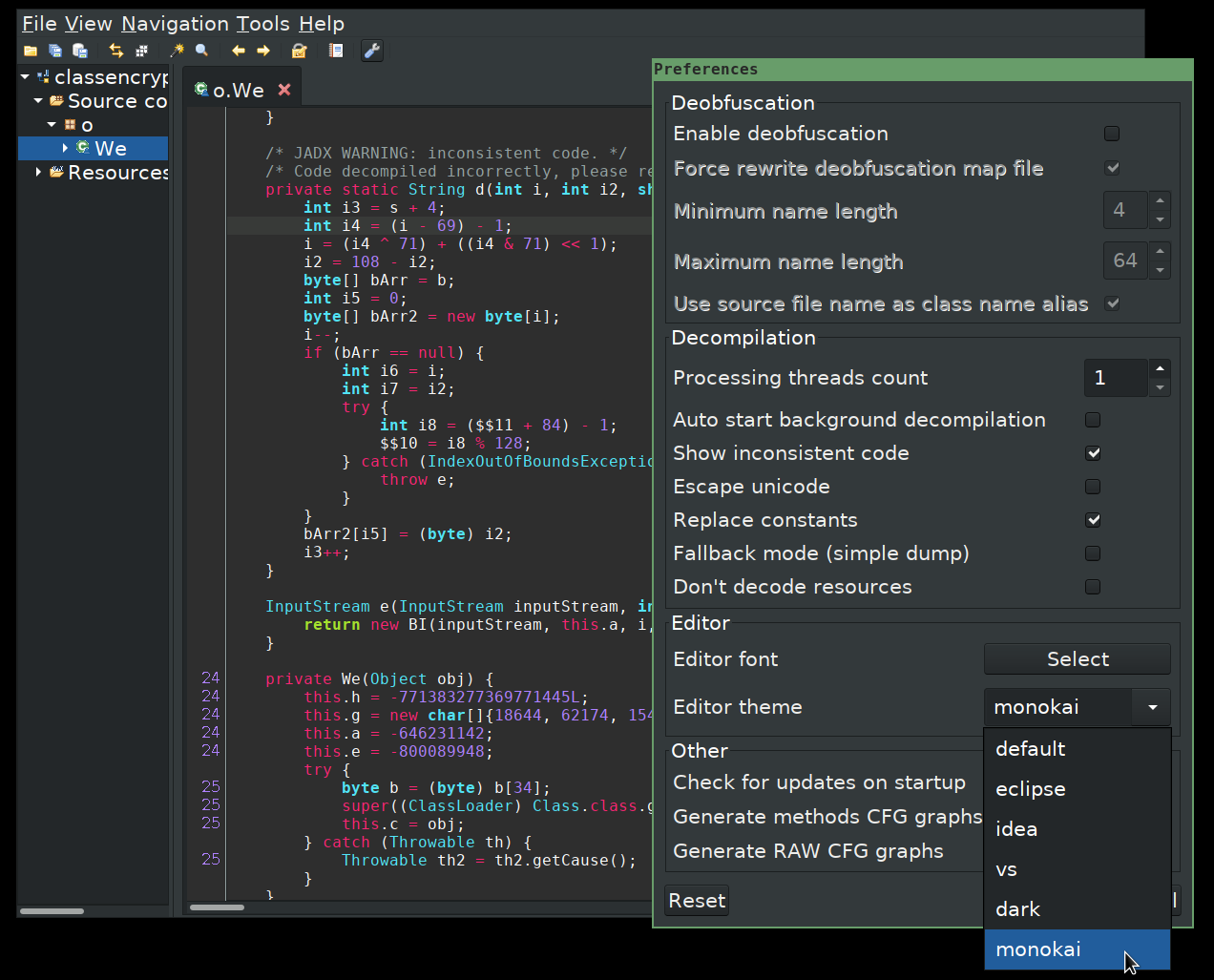Uncheck Show inconsistent code
Viewport: 1214px width, 980px height.
coord(1093,453)
